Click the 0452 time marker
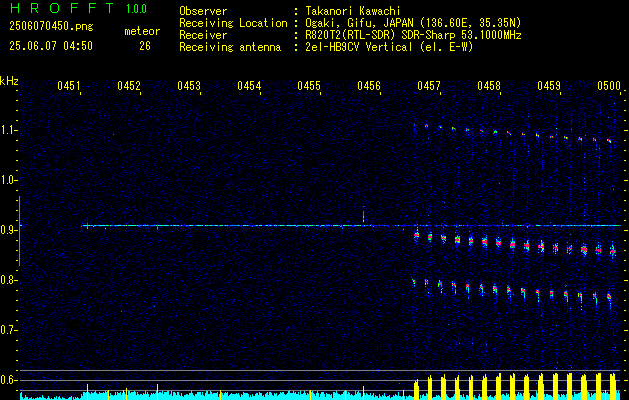 tap(129, 86)
